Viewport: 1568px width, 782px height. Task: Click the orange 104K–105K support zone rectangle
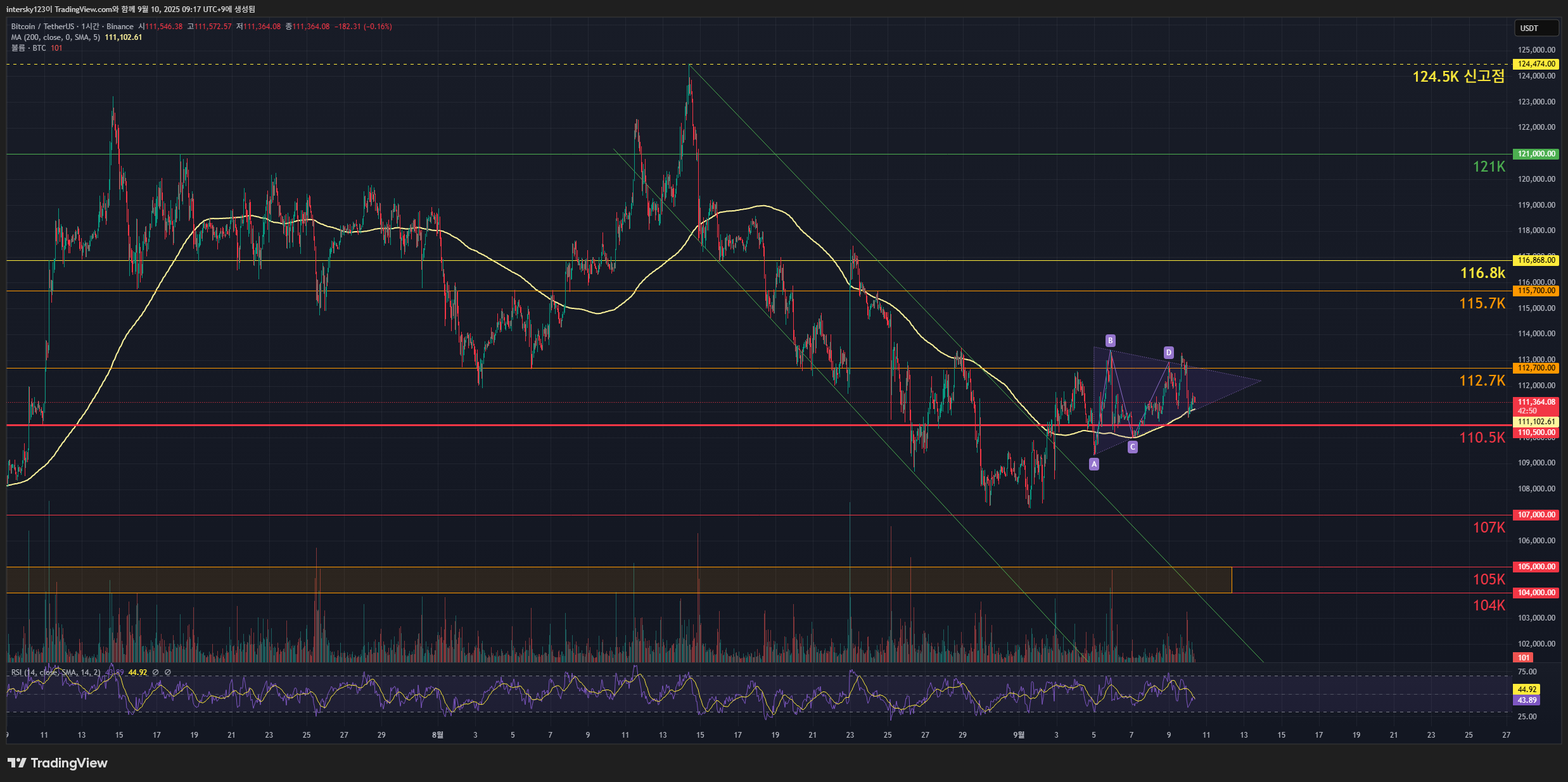click(x=619, y=580)
